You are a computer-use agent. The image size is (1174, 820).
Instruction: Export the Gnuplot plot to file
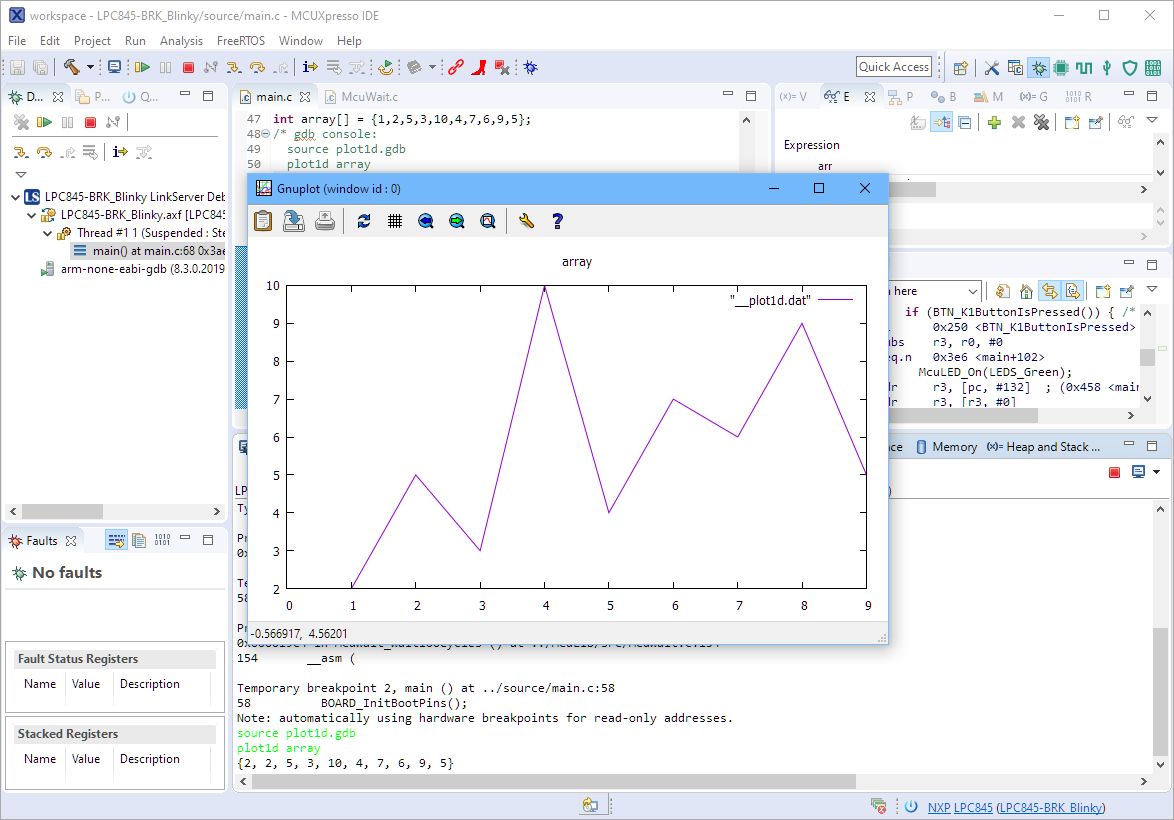294,221
